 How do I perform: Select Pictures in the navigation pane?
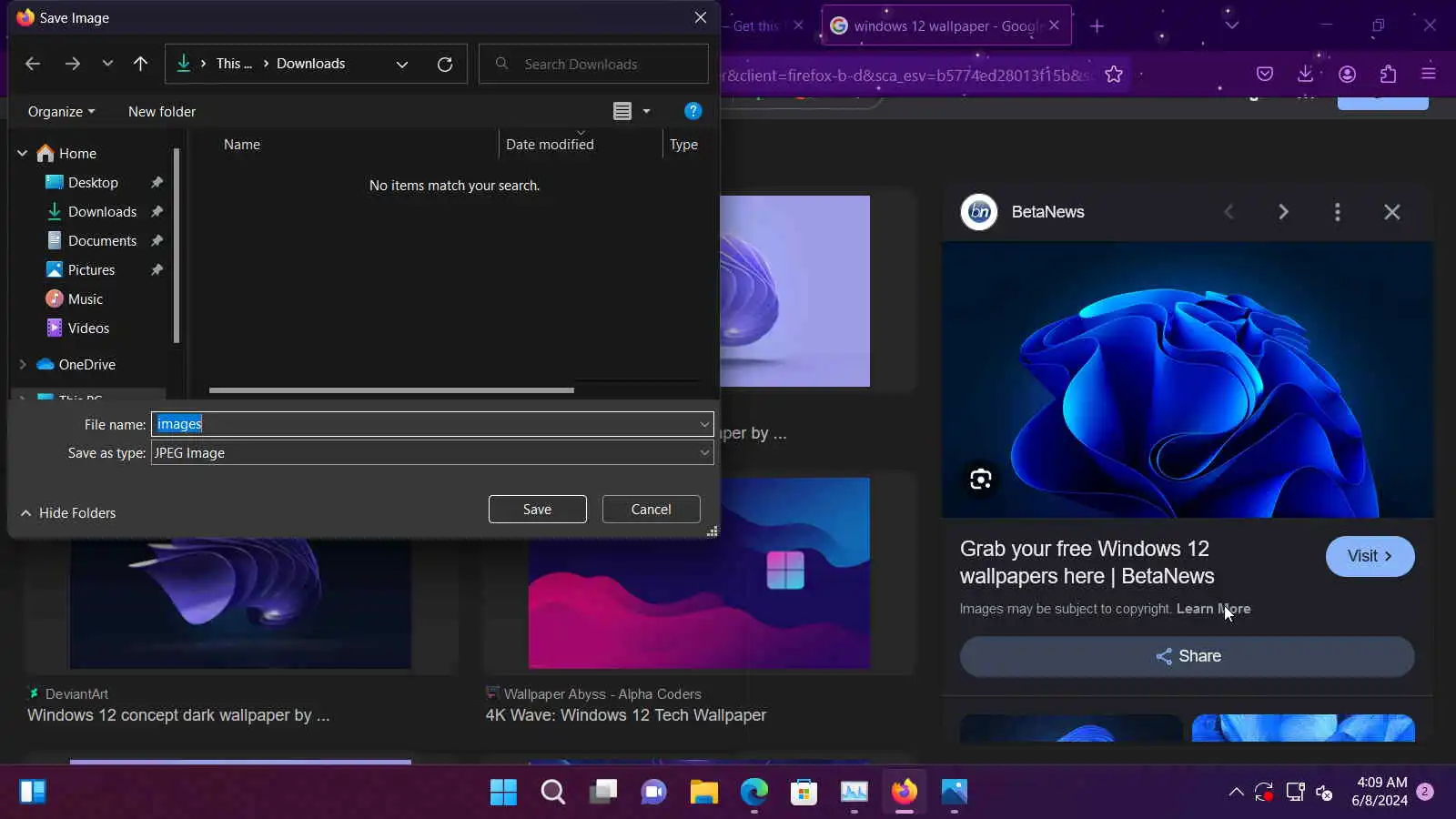(93, 270)
